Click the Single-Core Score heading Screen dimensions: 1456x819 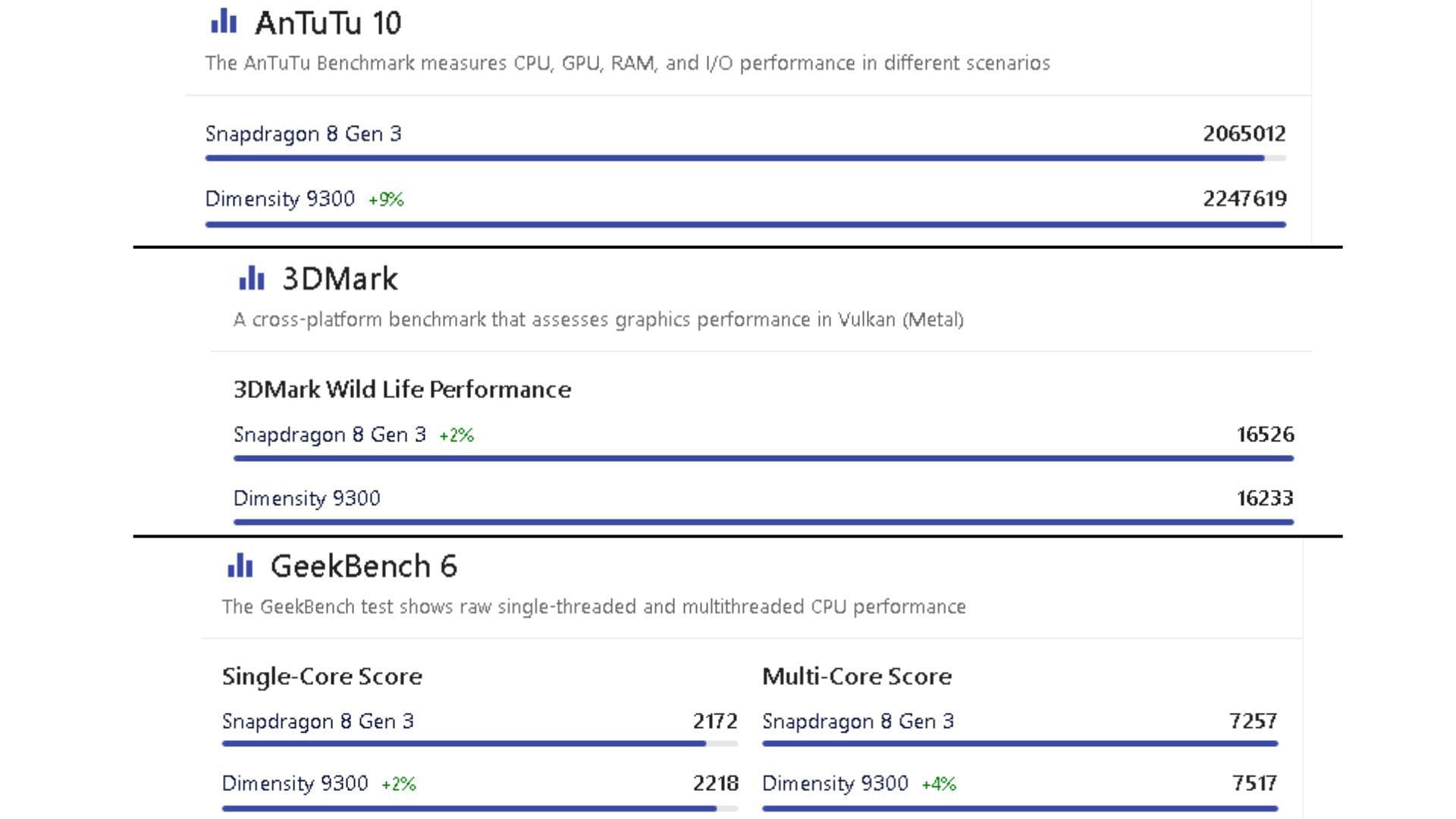point(322,676)
